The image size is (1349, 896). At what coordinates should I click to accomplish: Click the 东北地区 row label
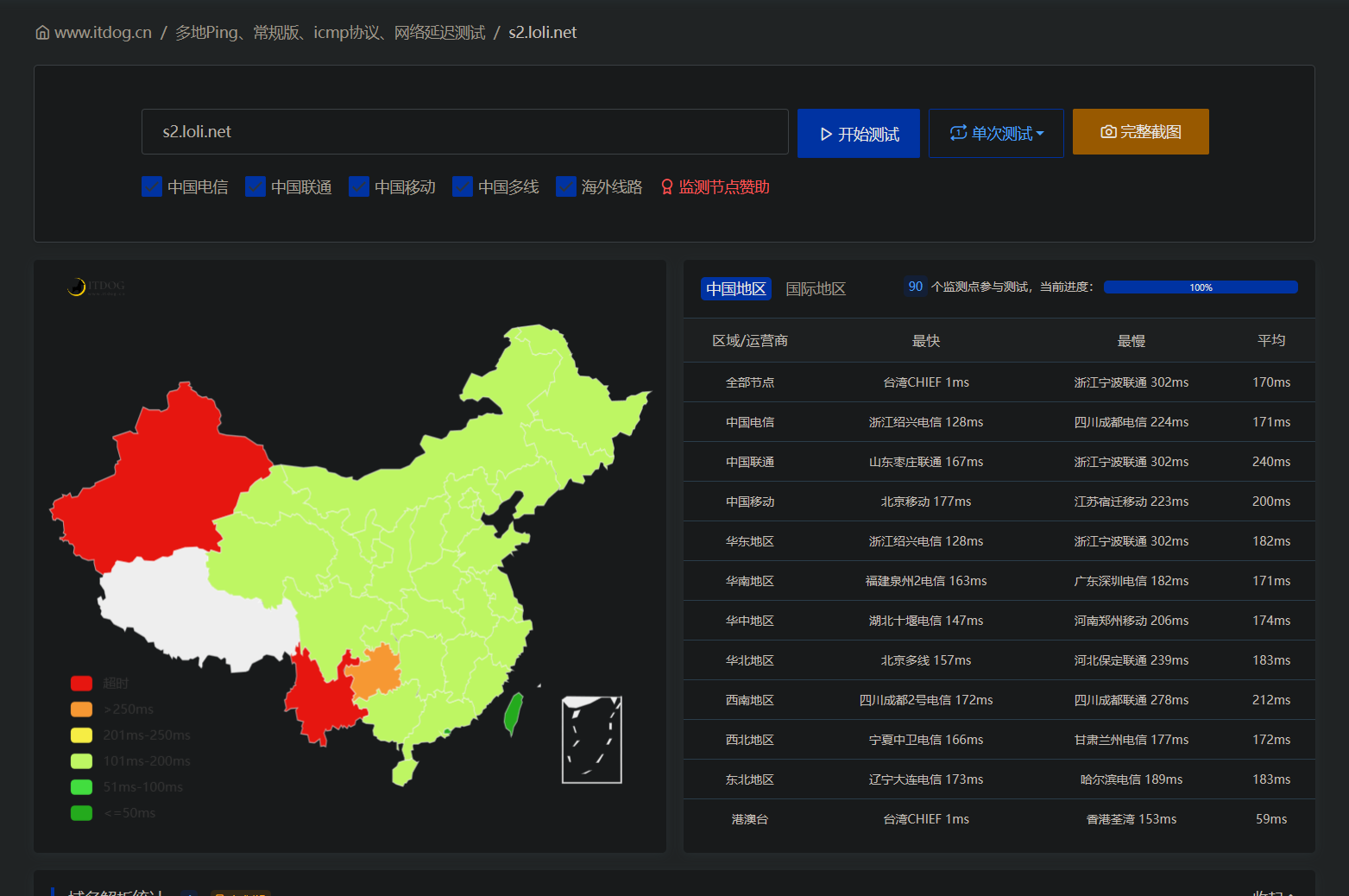coord(750,779)
